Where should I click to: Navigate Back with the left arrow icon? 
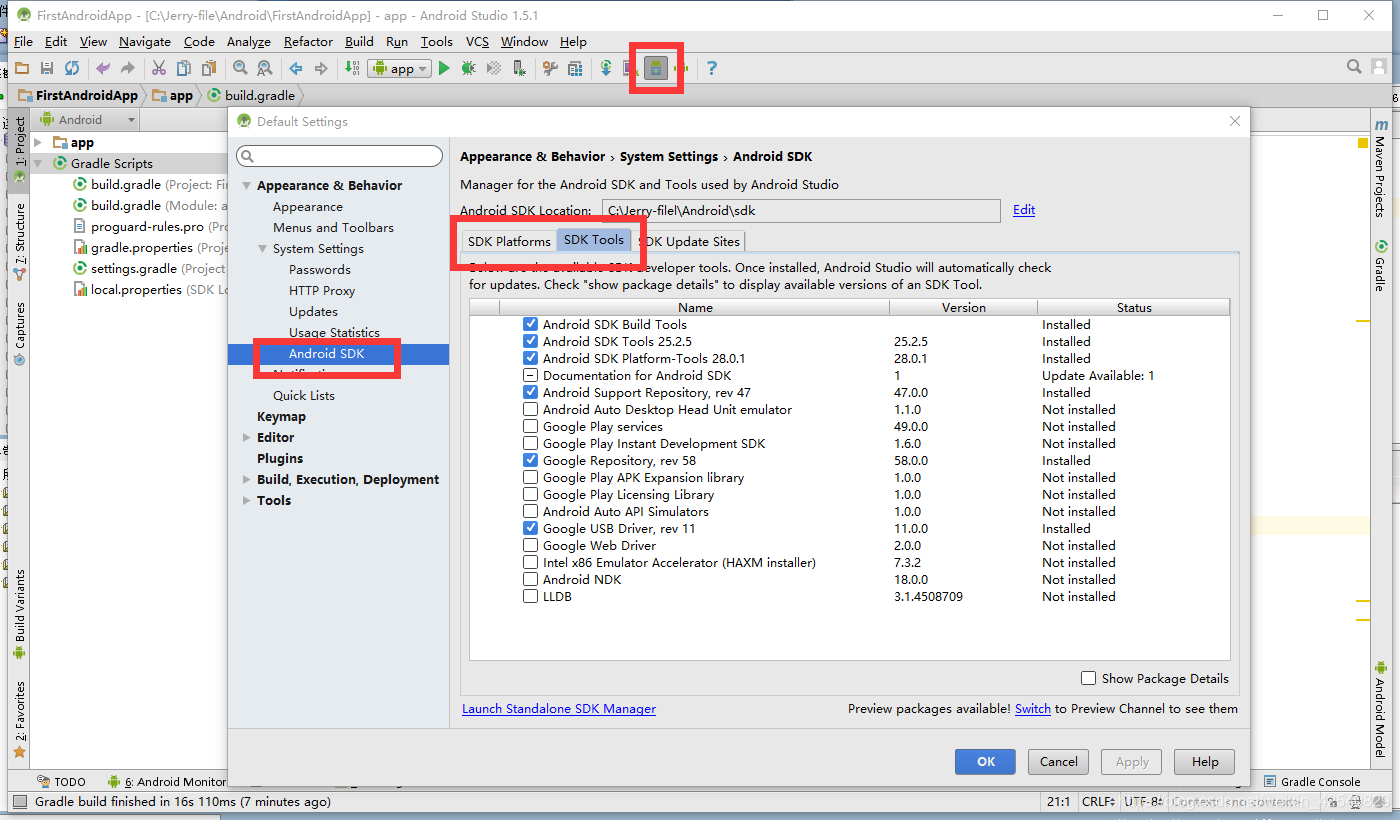(296, 68)
